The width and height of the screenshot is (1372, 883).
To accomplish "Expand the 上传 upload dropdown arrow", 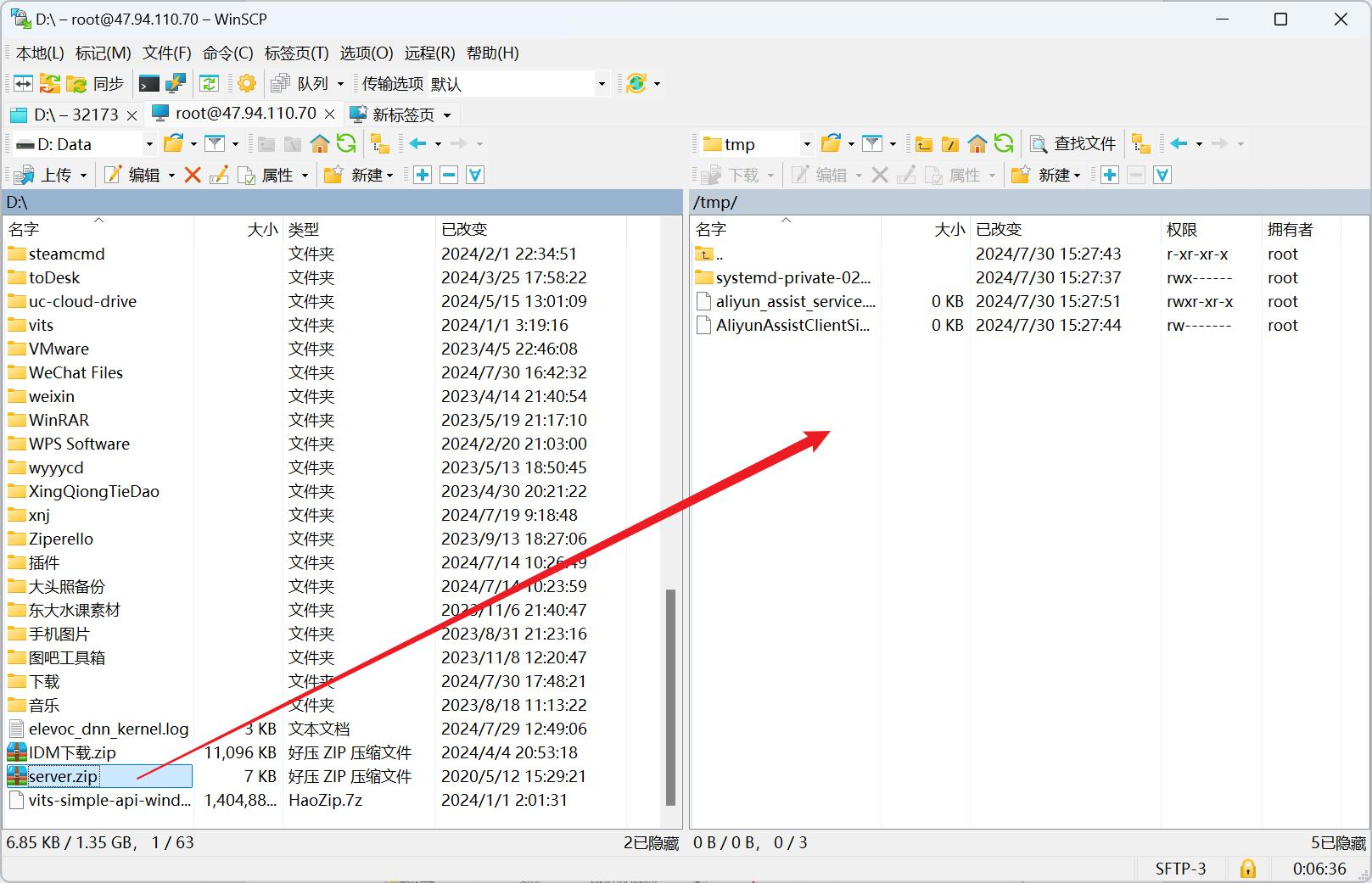I will point(83,176).
